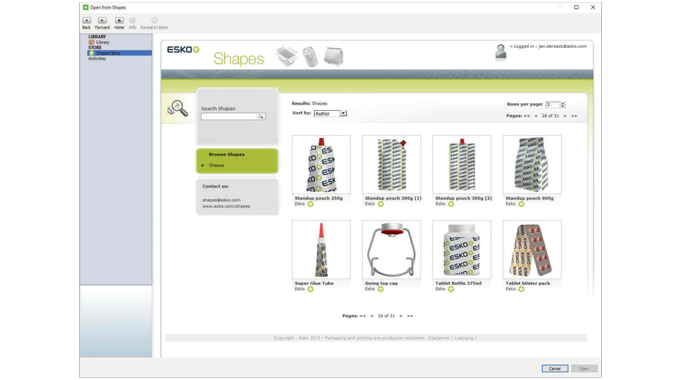Click the Esko logo
Viewport: 680px width, 380px height.
click(183, 50)
